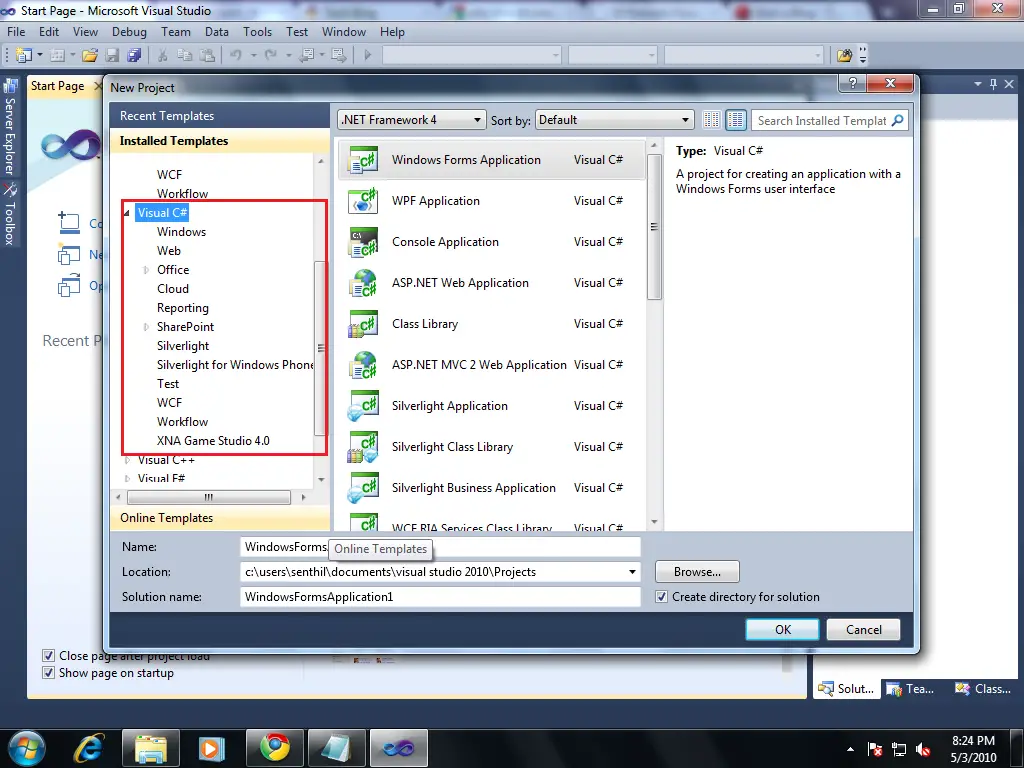Click the project Name input field

coord(440,547)
